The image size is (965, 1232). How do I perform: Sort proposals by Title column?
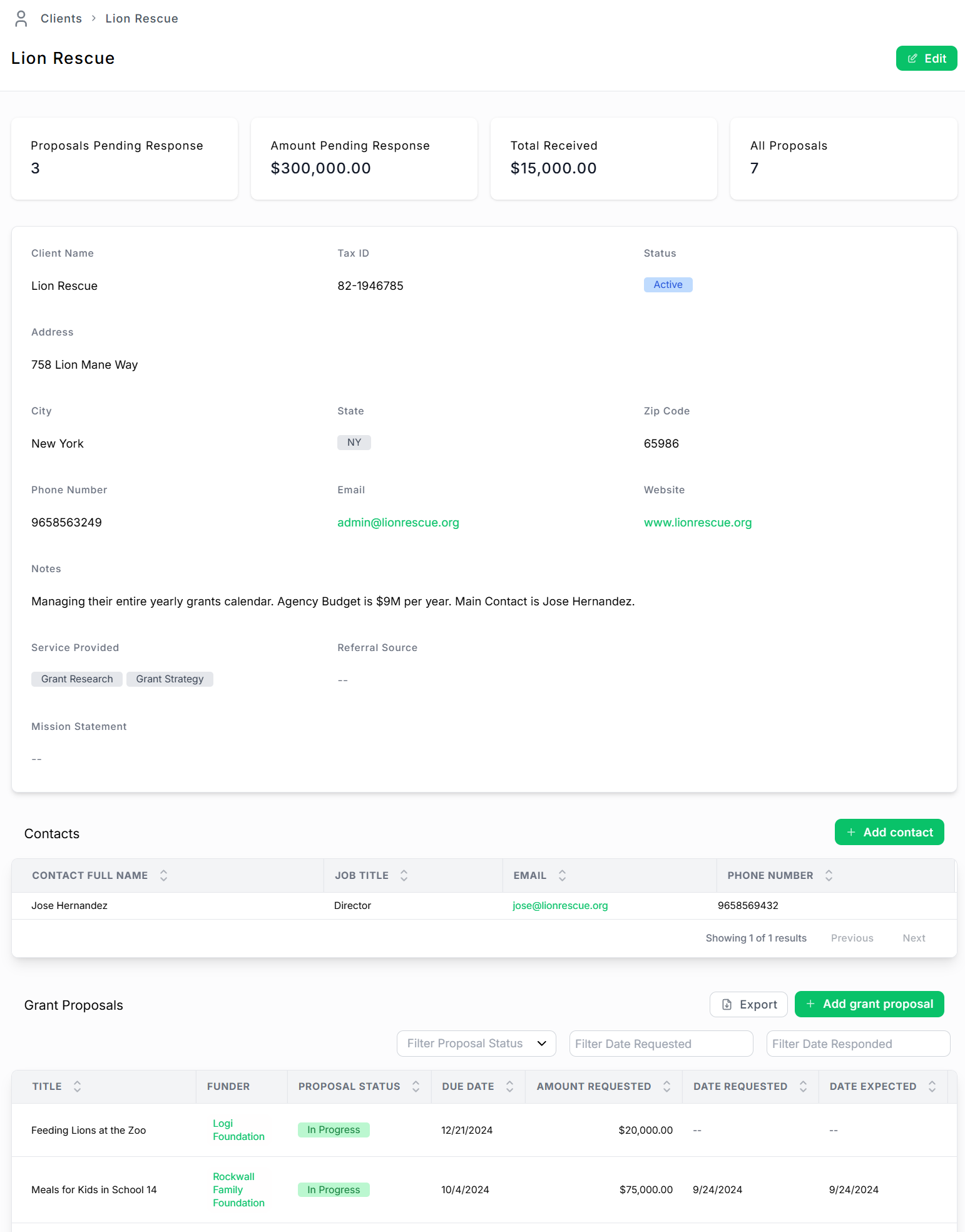pos(77,1086)
